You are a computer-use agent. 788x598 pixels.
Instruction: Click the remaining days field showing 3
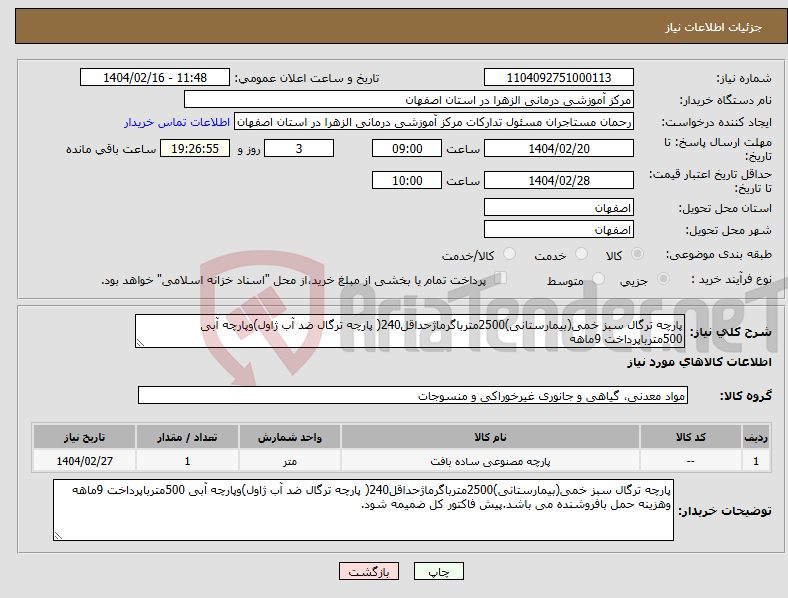[x=299, y=148]
